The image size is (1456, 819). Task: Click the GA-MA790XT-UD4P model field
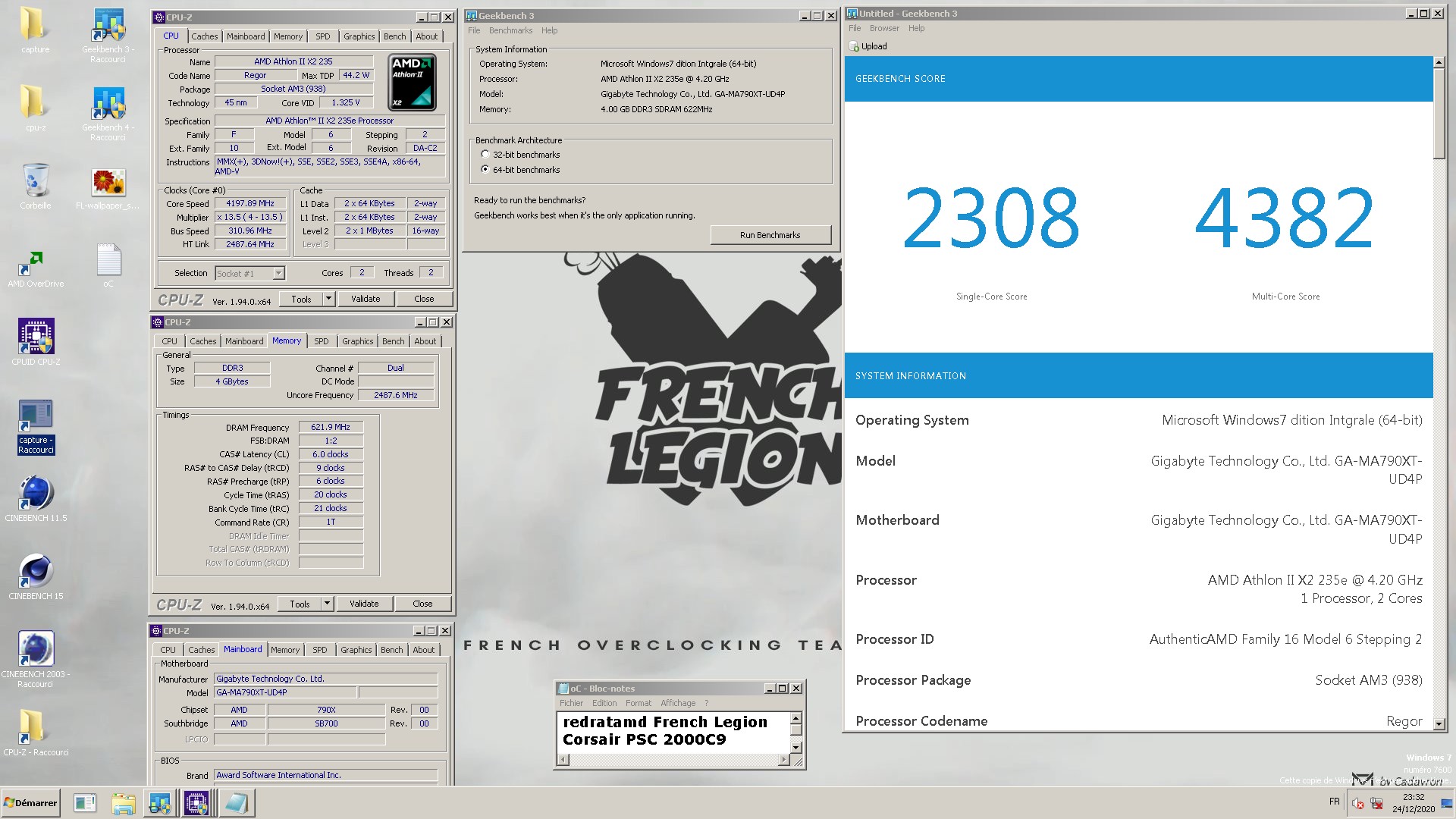click(285, 692)
